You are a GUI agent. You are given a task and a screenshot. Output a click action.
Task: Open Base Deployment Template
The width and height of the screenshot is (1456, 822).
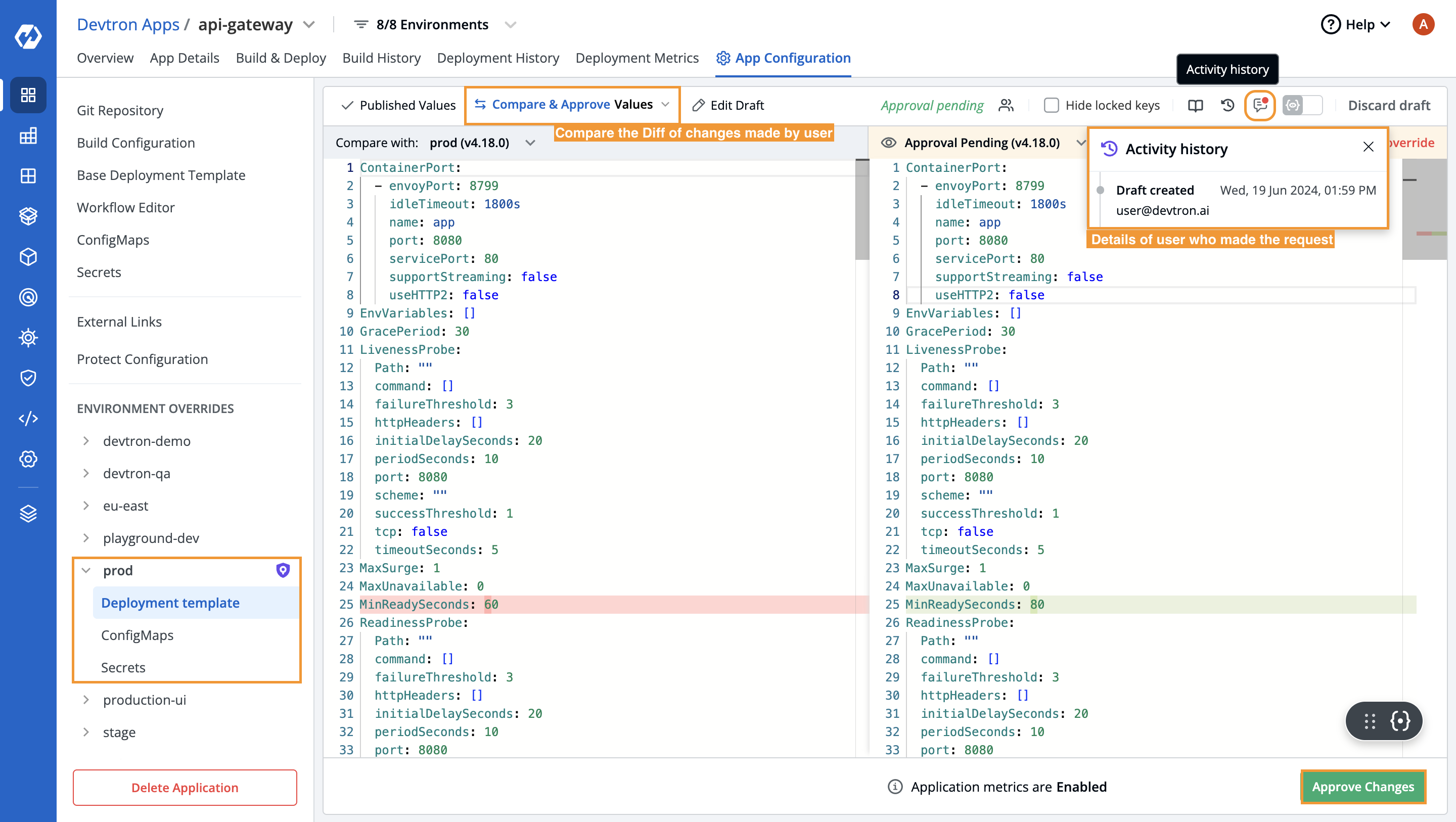[161, 175]
